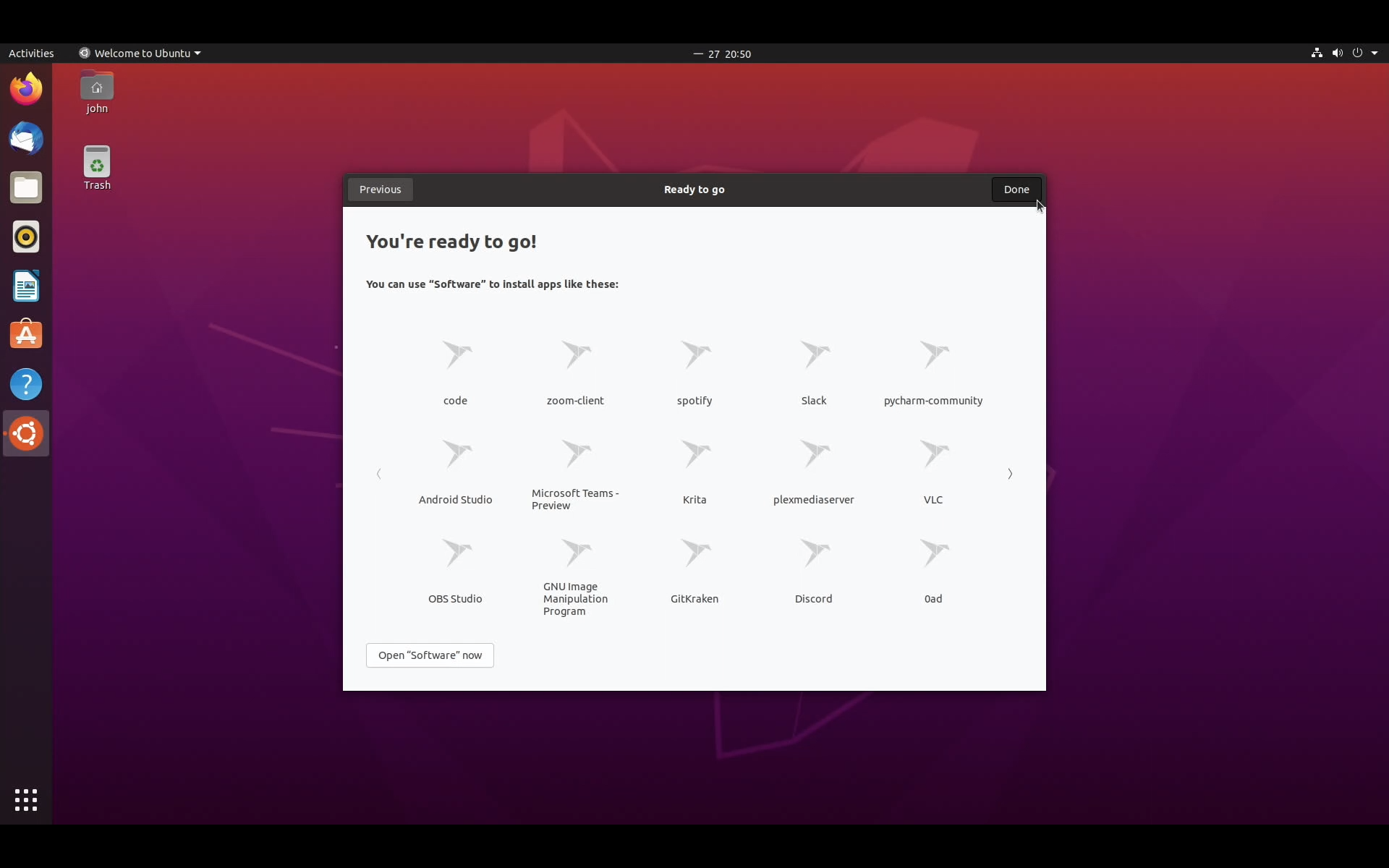
Task: Click the VLC app icon
Action: [x=933, y=454]
